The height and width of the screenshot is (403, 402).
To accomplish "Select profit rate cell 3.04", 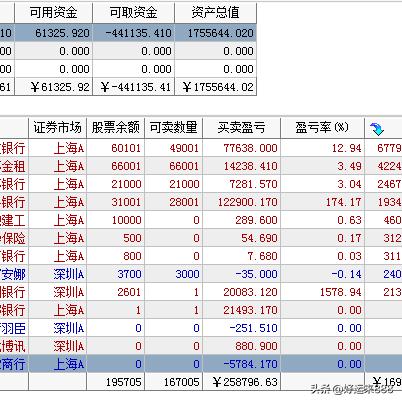I will point(322,184).
